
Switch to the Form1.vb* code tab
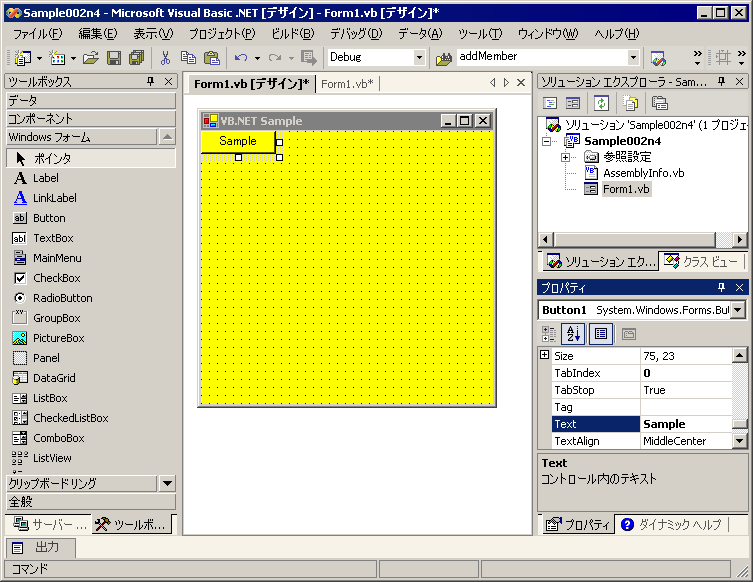347,84
